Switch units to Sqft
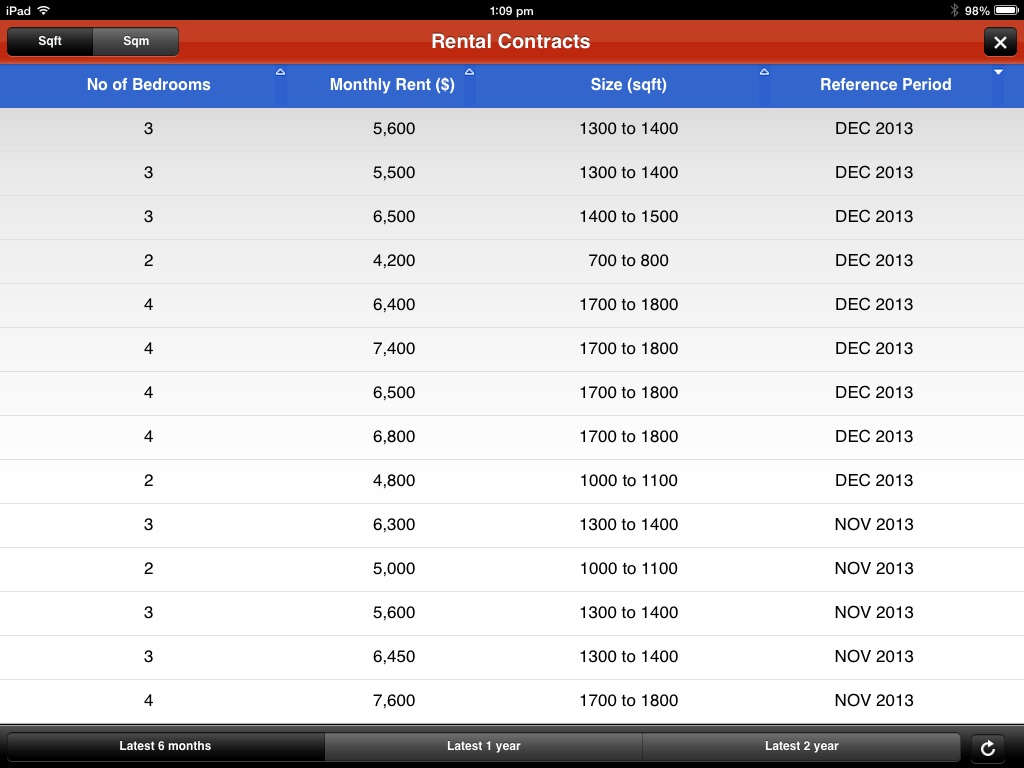The image size is (1024, 768). 50,42
